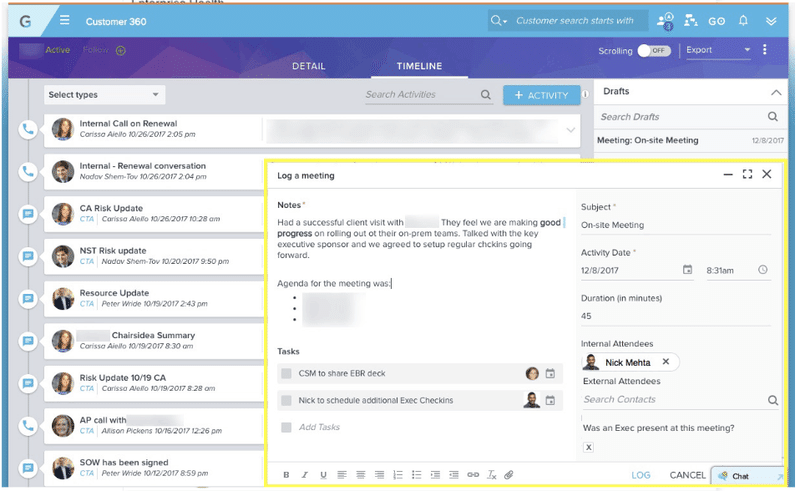Open the Internal Call on Renewal activity
800x491 pixels.
(128, 124)
